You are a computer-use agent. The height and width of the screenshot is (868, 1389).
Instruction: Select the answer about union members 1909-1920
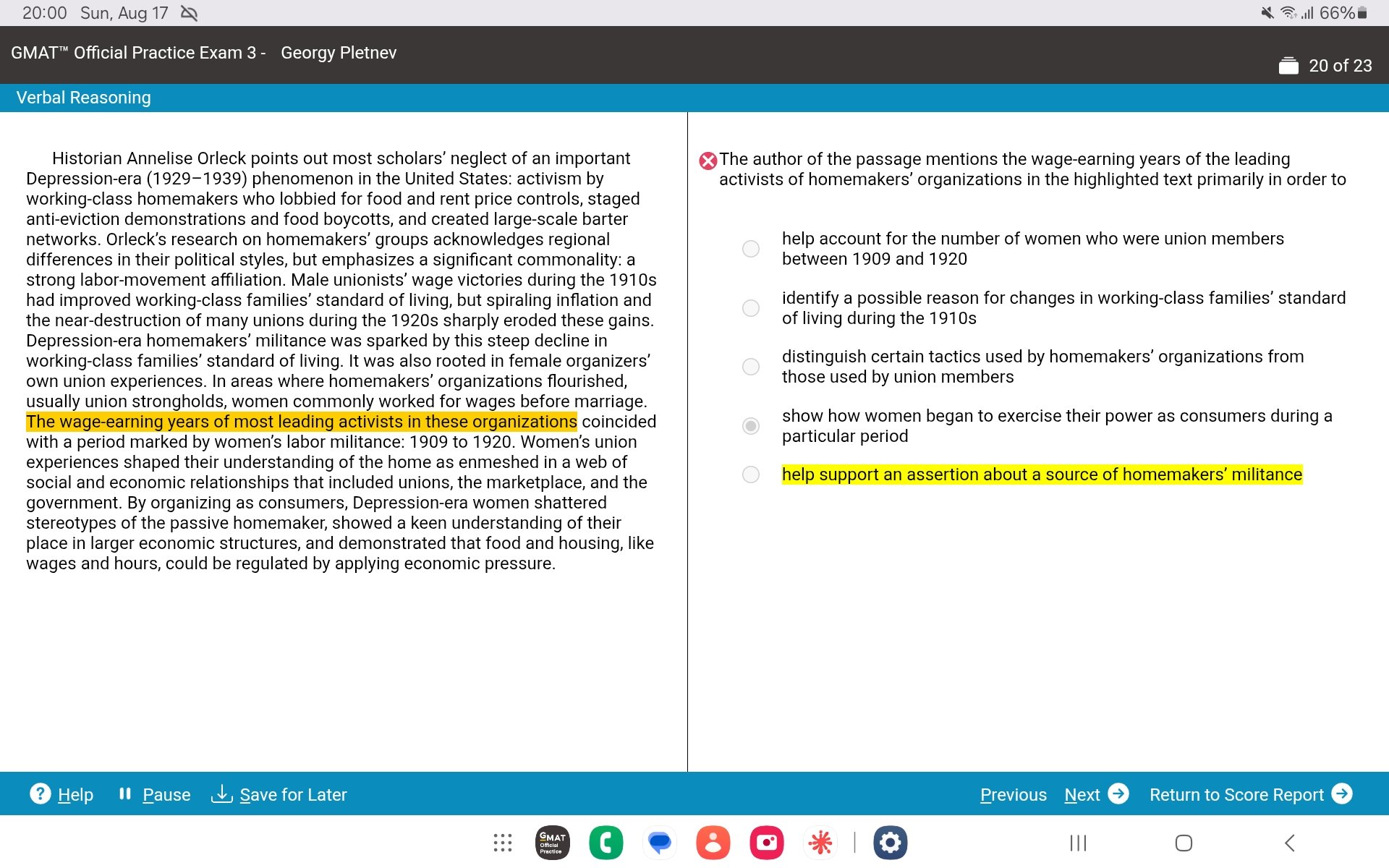tap(751, 248)
